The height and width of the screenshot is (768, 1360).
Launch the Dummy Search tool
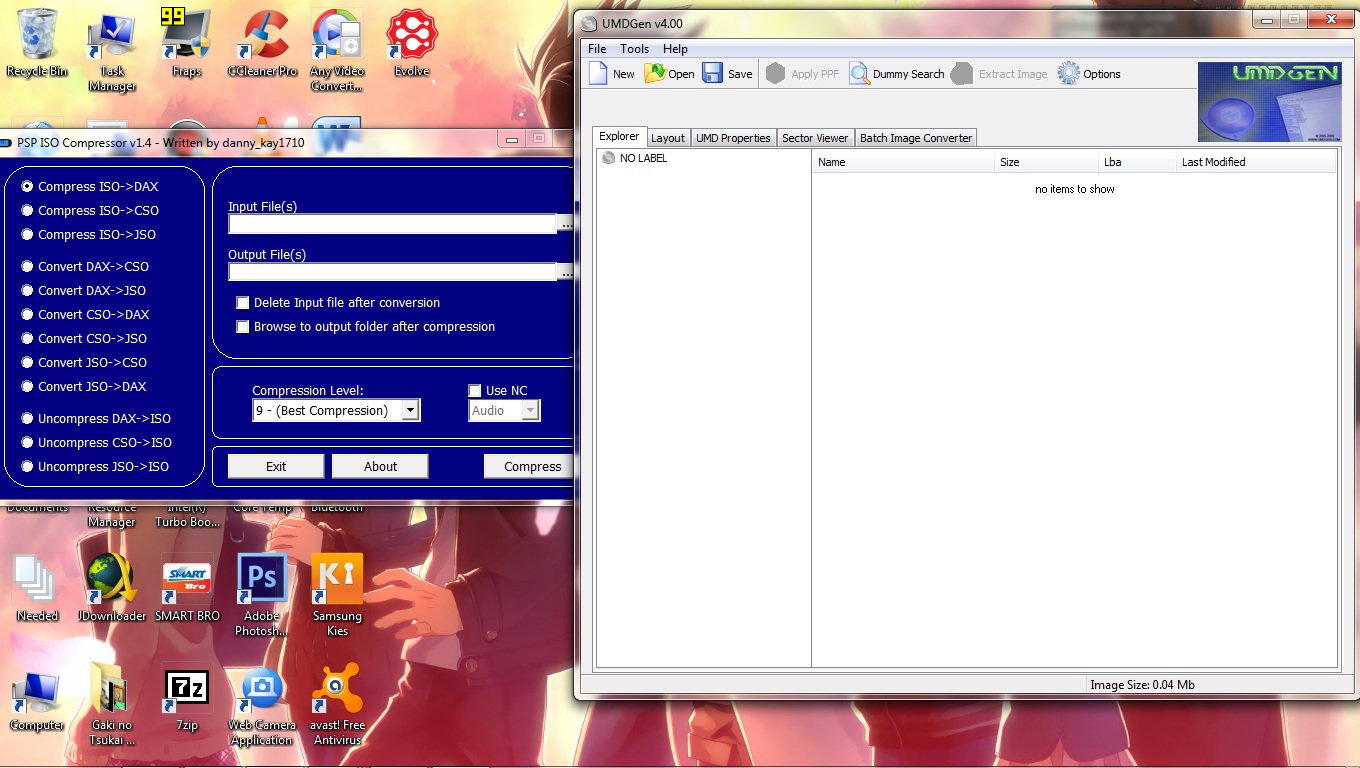860,73
